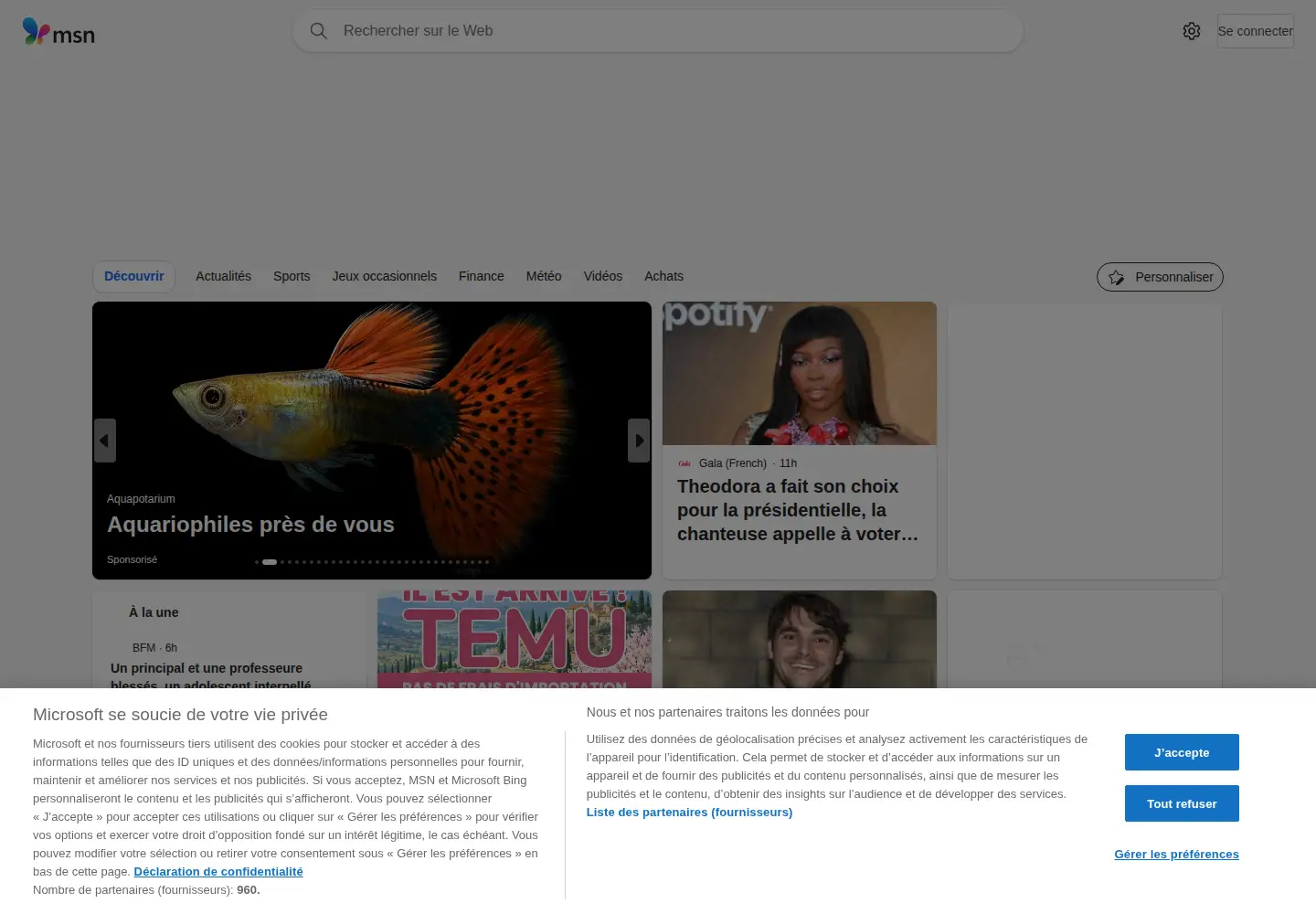Click the Se connecter button
This screenshot has width=1316, height=914.
(1256, 31)
